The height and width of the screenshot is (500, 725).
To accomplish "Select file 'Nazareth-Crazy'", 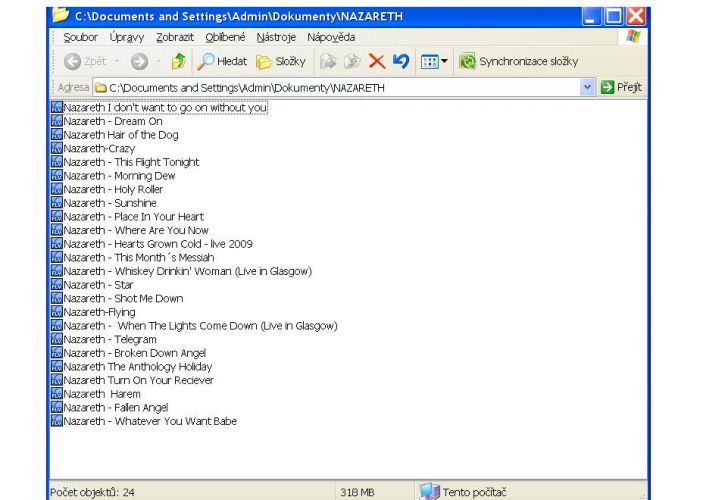I will click(93, 148).
